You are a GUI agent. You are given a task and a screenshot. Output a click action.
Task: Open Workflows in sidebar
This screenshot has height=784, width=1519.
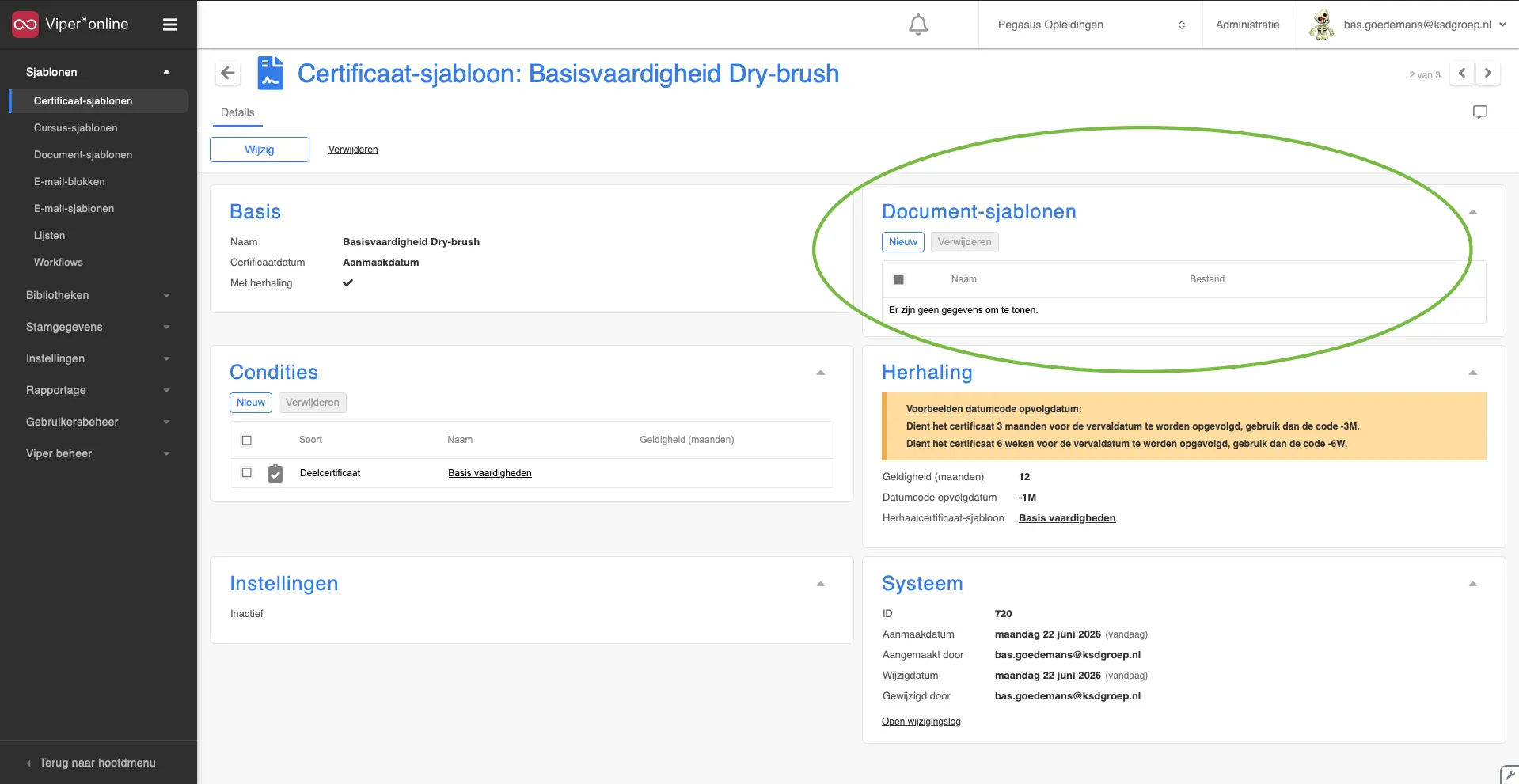58,263
